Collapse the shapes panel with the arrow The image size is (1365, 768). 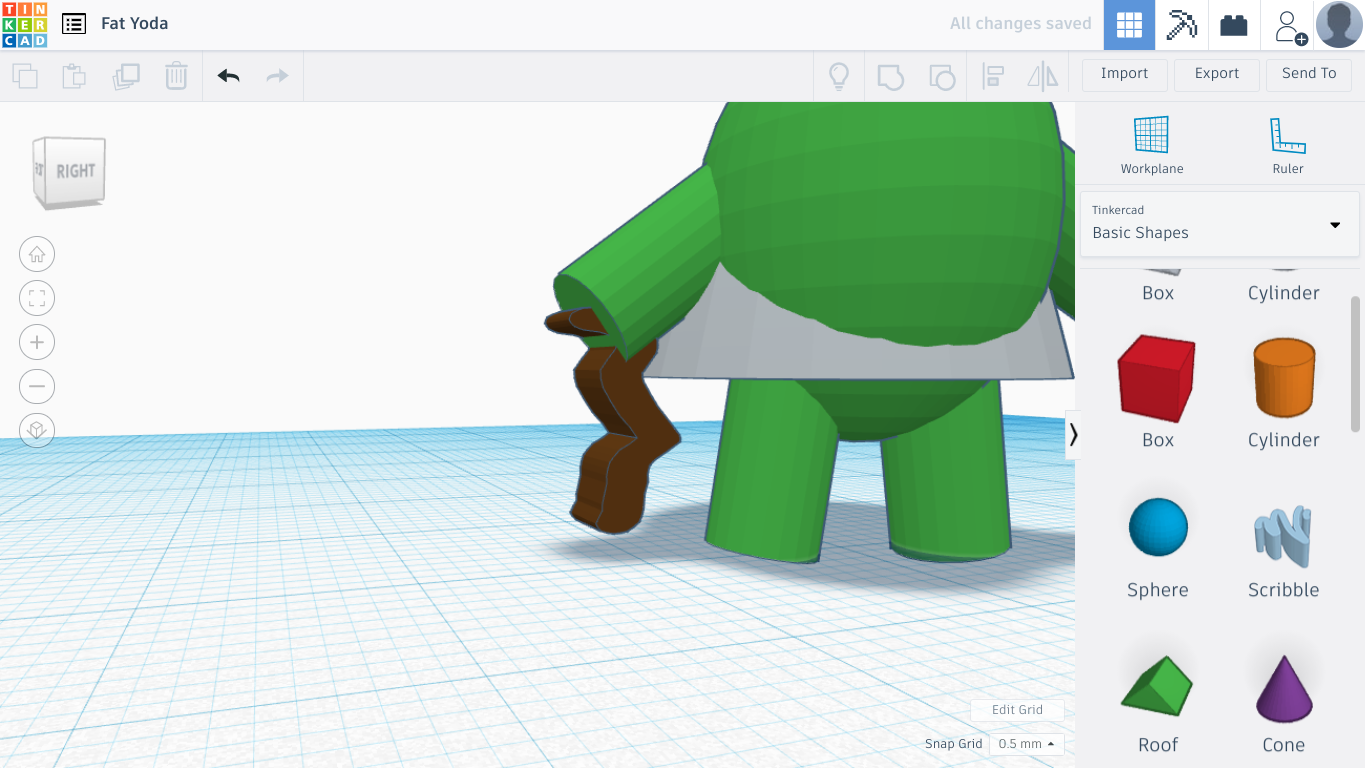[x=1074, y=434]
